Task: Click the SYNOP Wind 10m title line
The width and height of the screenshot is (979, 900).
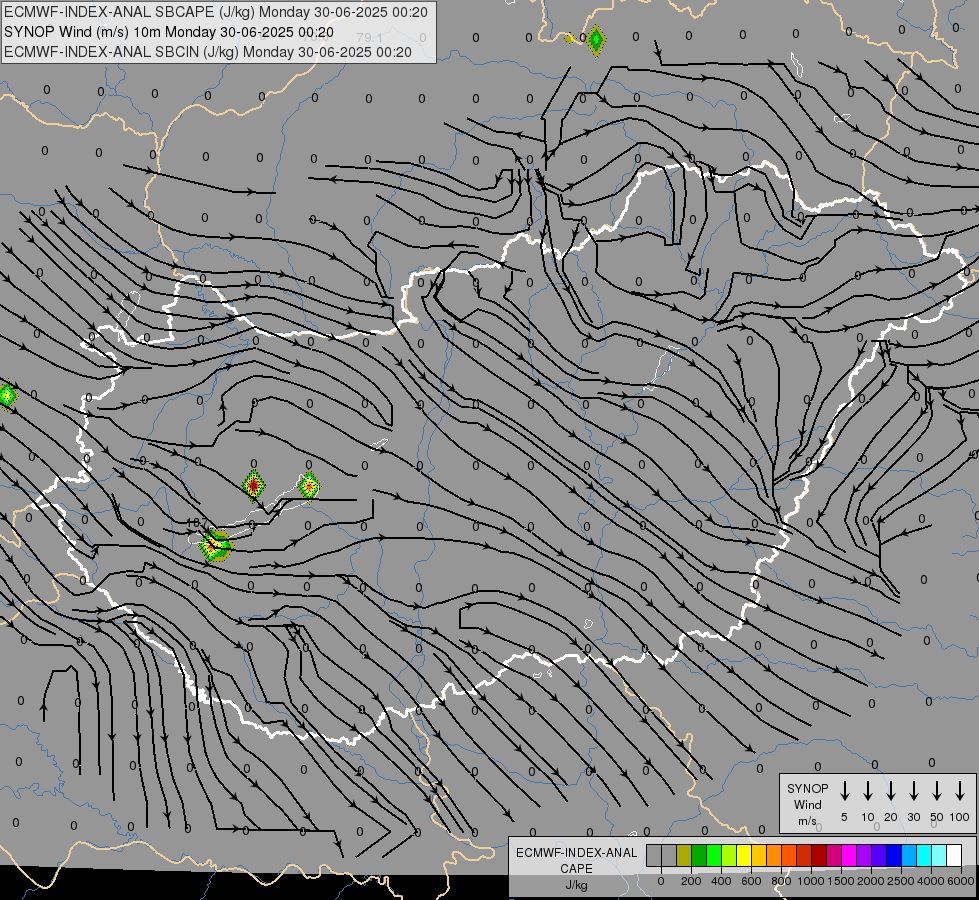Action: [169, 32]
